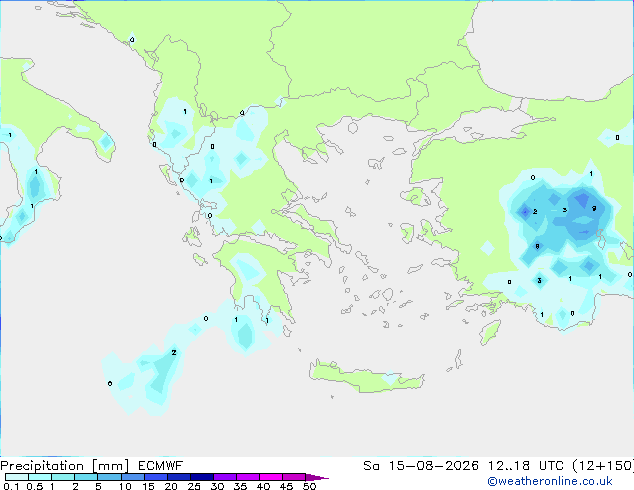
Task: Click the 35–40 mm violet legend swatch
Action: point(248,477)
